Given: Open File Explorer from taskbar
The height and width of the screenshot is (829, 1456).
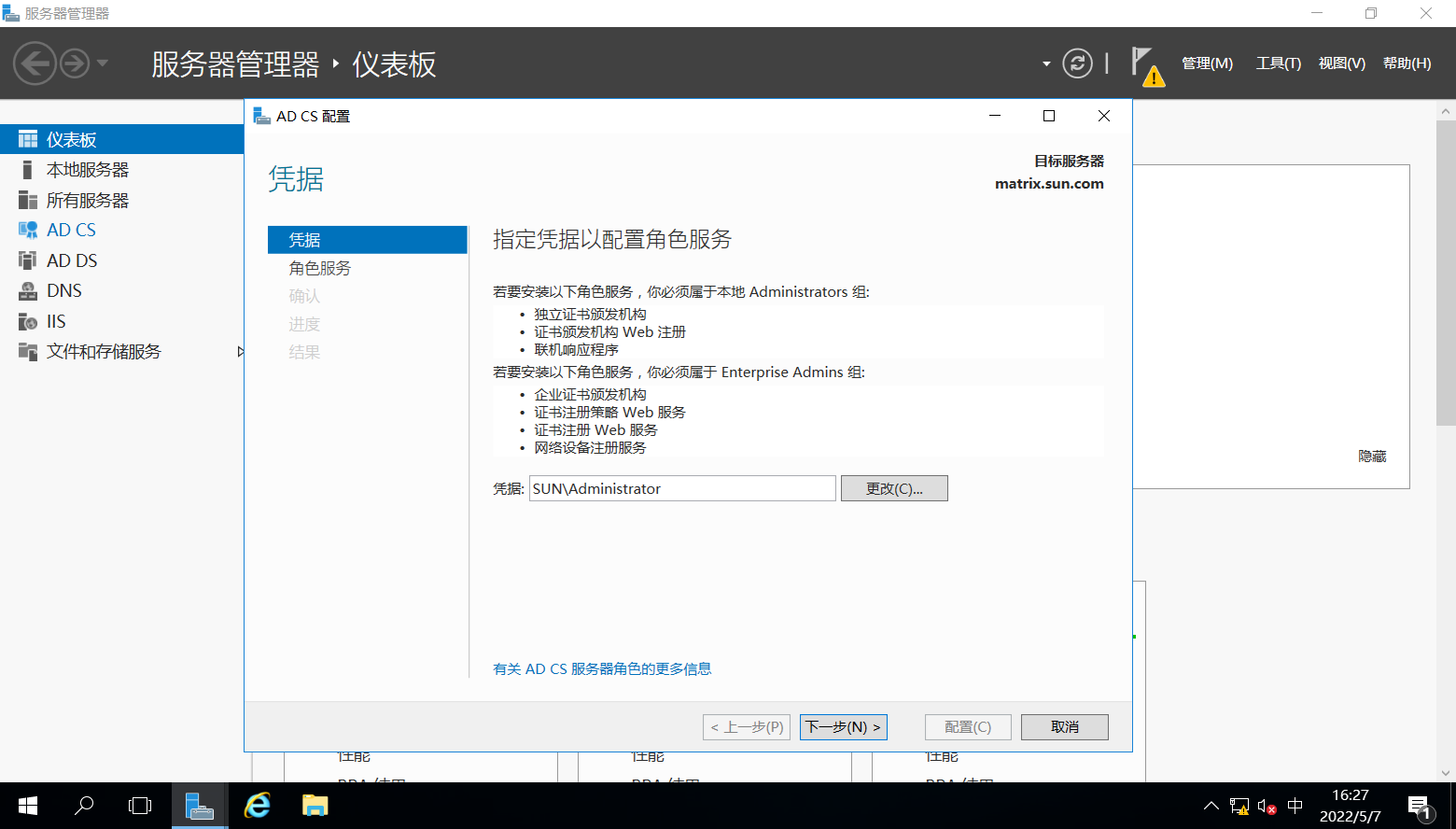Looking at the screenshot, I should coord(315,806).
